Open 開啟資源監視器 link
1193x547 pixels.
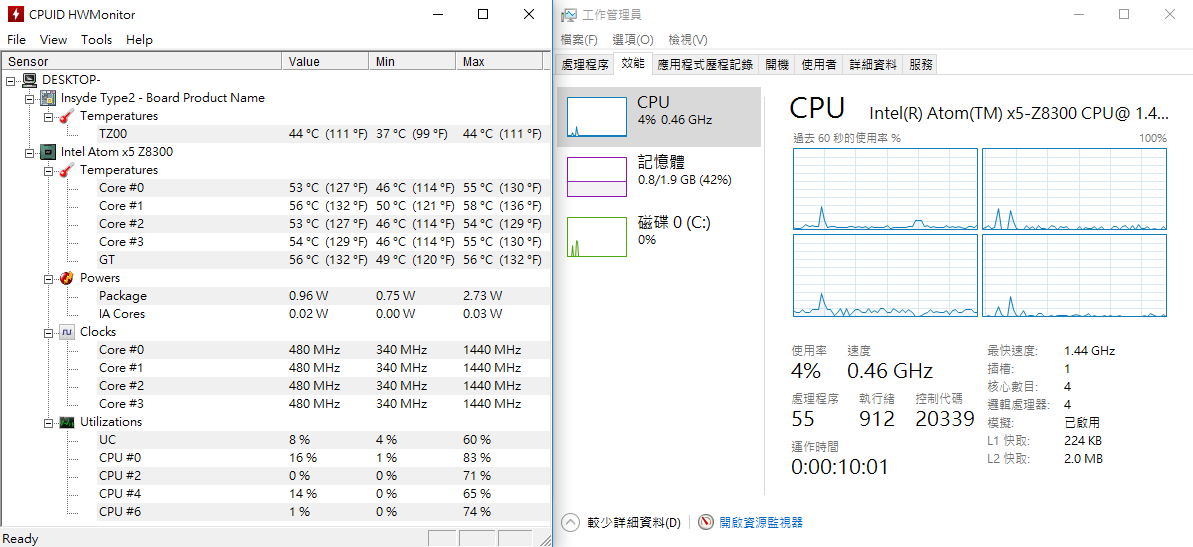(761, 523)
